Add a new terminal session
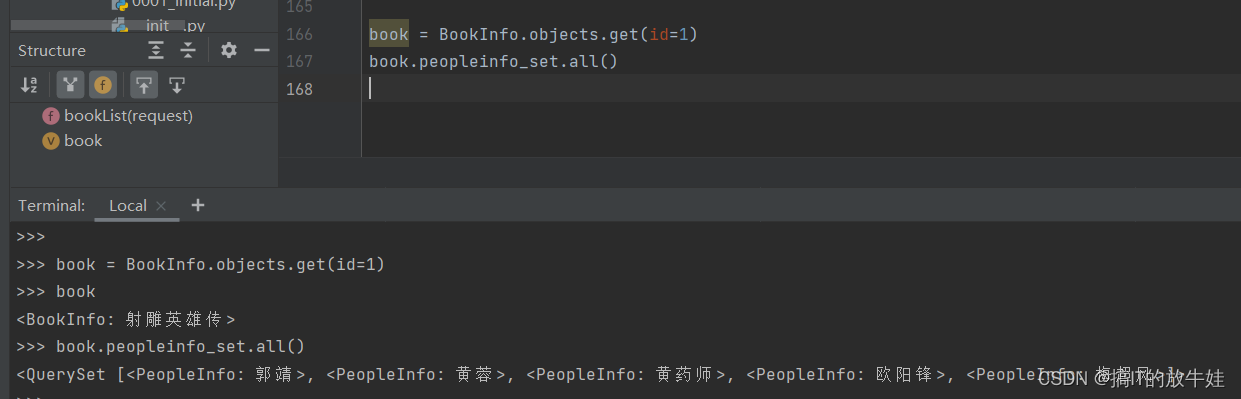 [198, 205]
